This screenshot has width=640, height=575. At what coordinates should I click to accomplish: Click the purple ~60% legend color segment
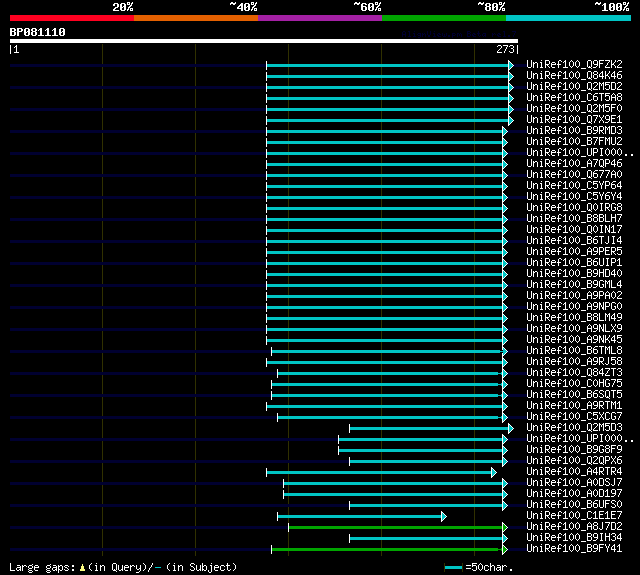coord(320,18)
